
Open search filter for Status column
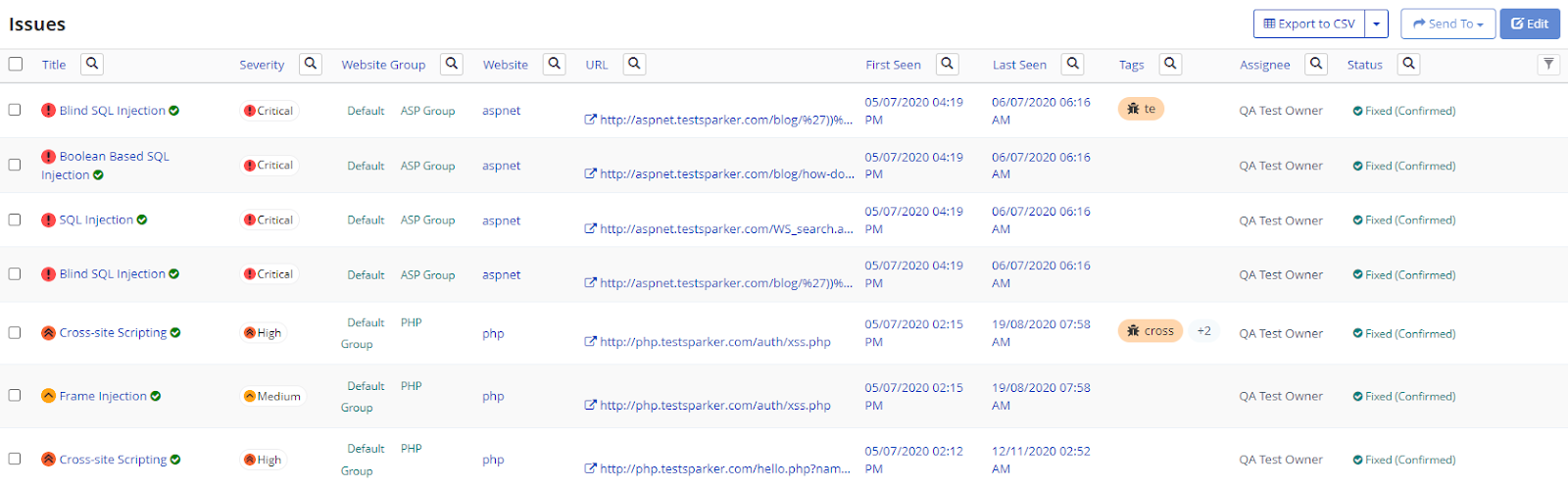1408,64
